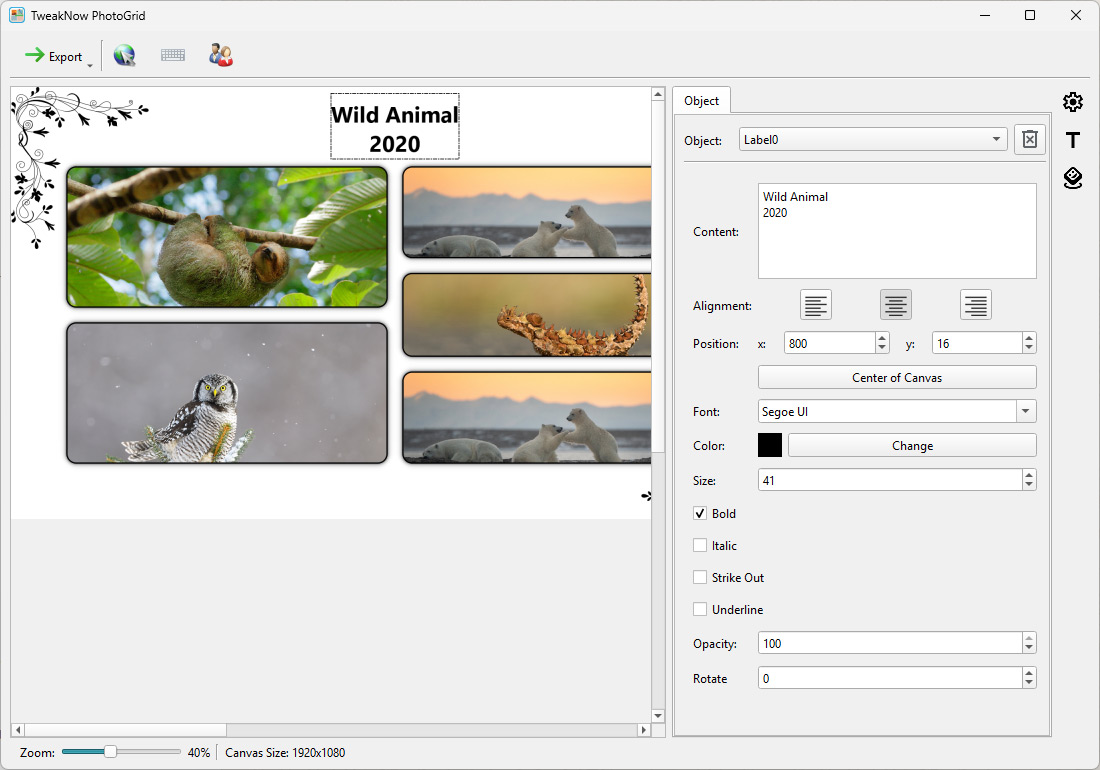
Task: Click the users toolbar icon
Action: point(220,55)
